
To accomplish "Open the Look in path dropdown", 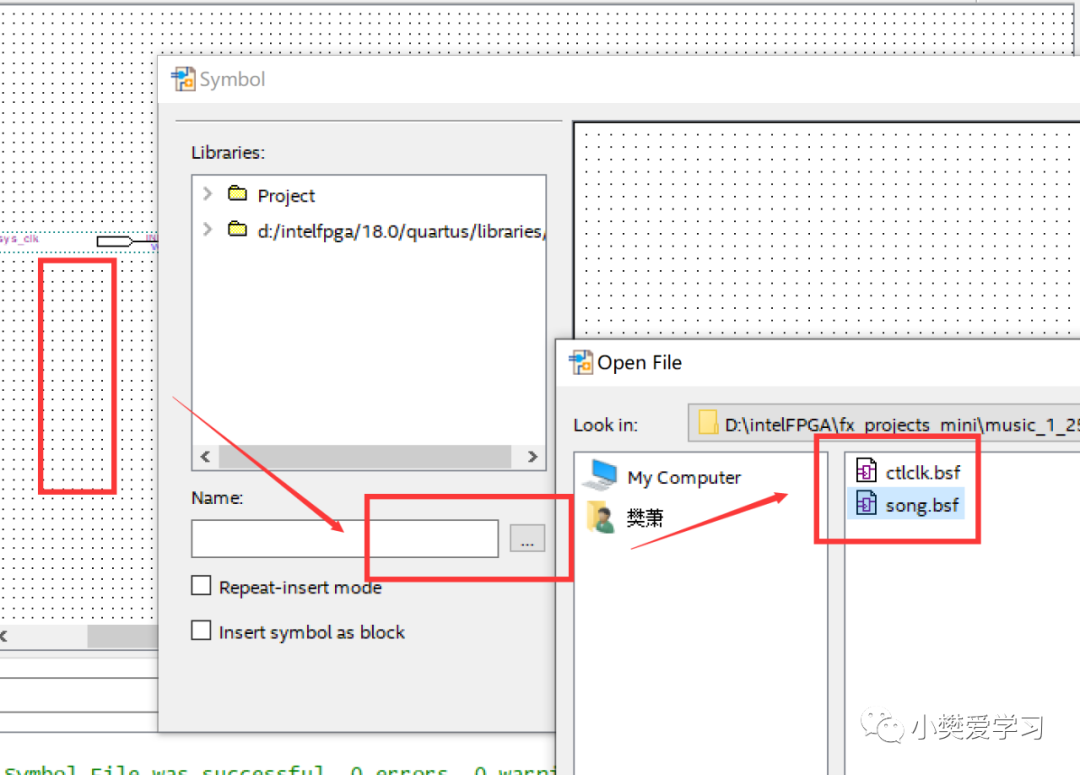I will (x=884, y=423).
